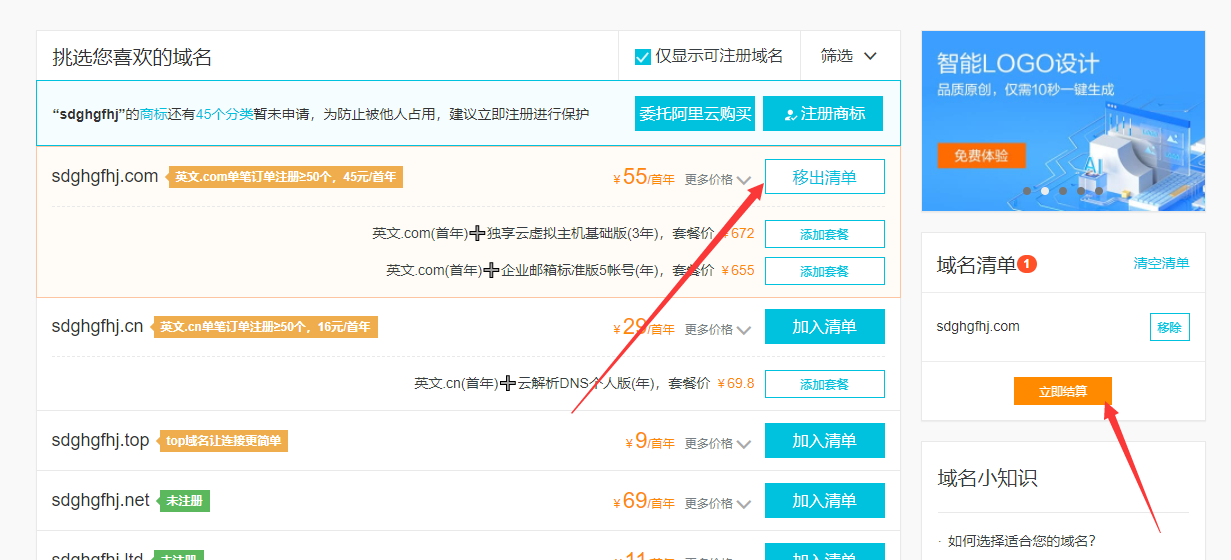Expand 更多价格 for sdghgfhj.cn
The image size is (1231, 560).
tap(717, 330)
